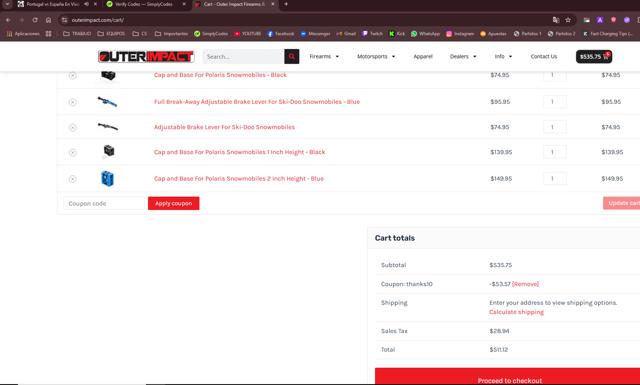Screen dimensions: 640x385
Task: Expand the Importantes bookmarks folder
Action: tap(171, 33)
